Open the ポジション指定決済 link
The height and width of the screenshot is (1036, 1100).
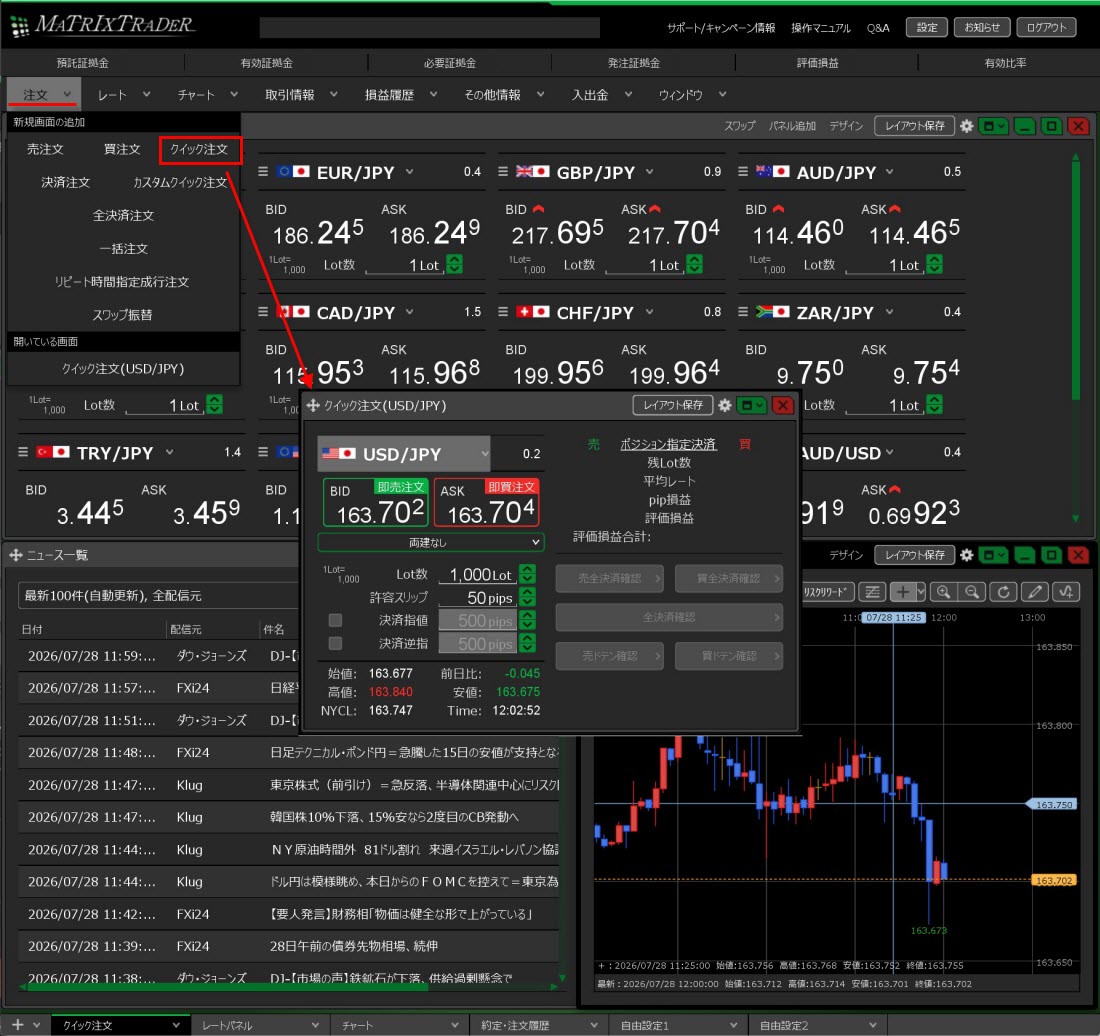coord(668,444)
